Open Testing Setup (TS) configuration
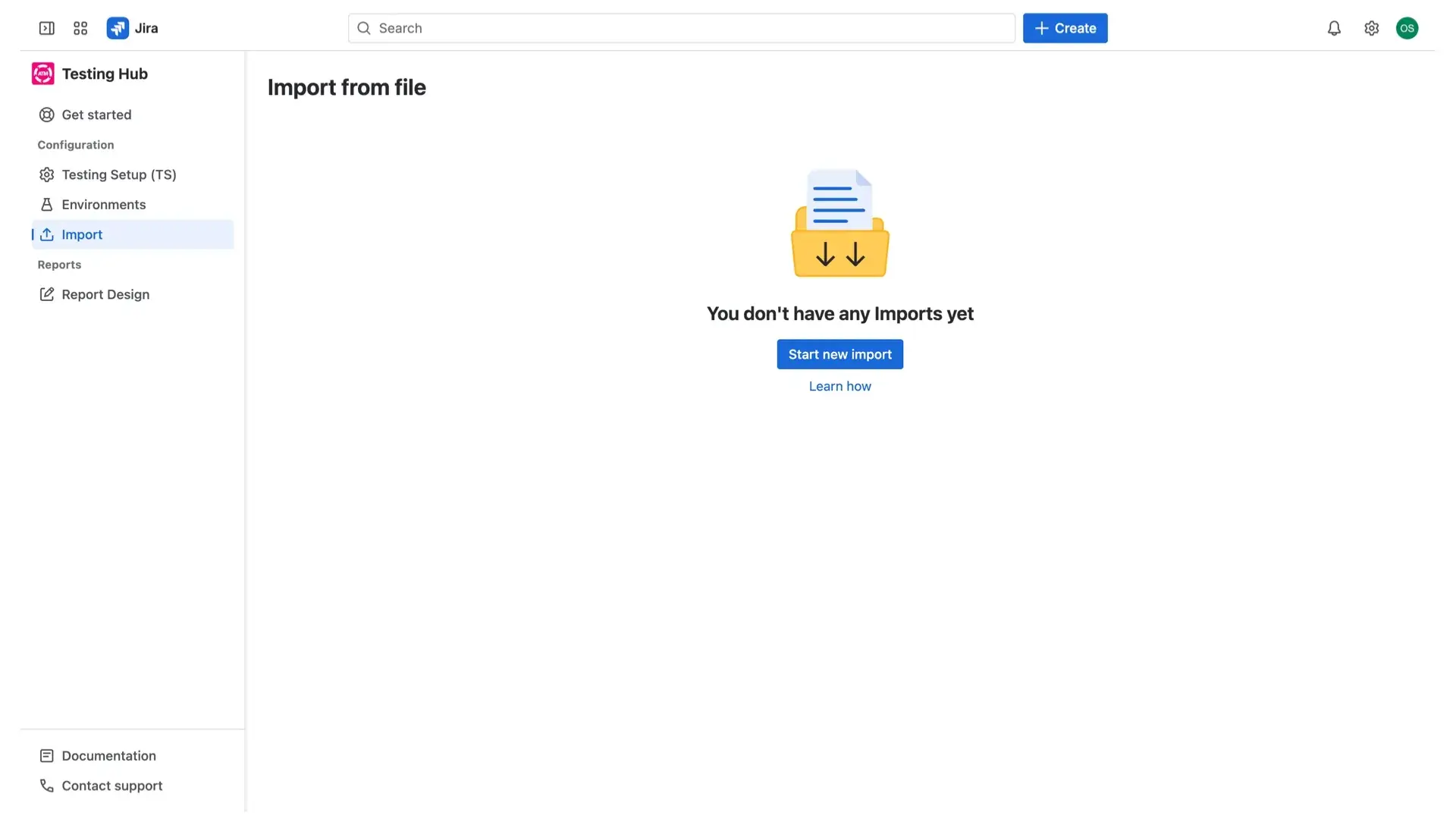 point(118,174)
